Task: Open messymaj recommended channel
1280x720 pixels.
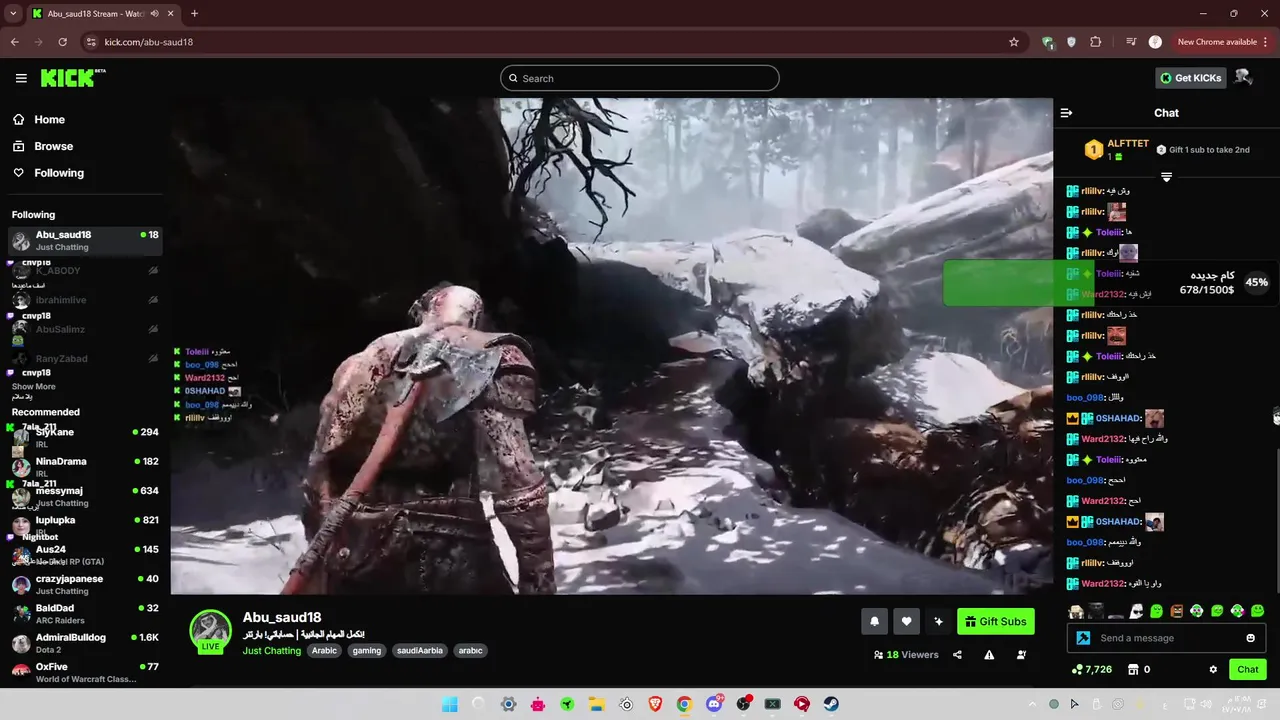Action: 85,496
